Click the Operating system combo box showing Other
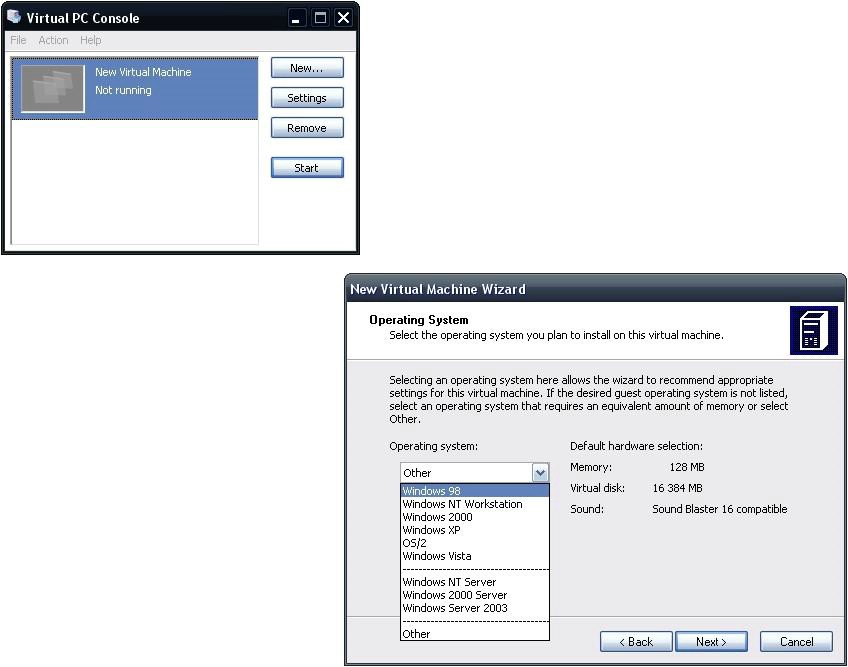 (x=475, y=473)
